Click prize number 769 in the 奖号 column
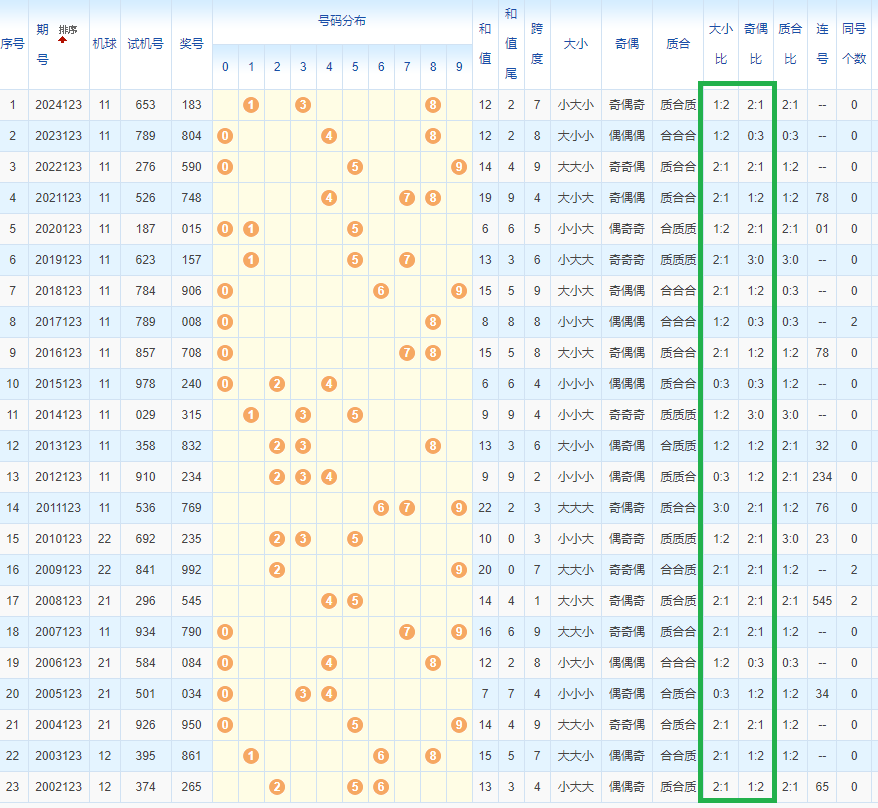This screenshot has height=808, width=878. click(191, 508)
